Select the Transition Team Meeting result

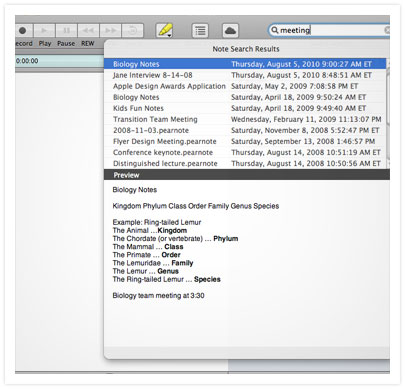coord(245,119)
